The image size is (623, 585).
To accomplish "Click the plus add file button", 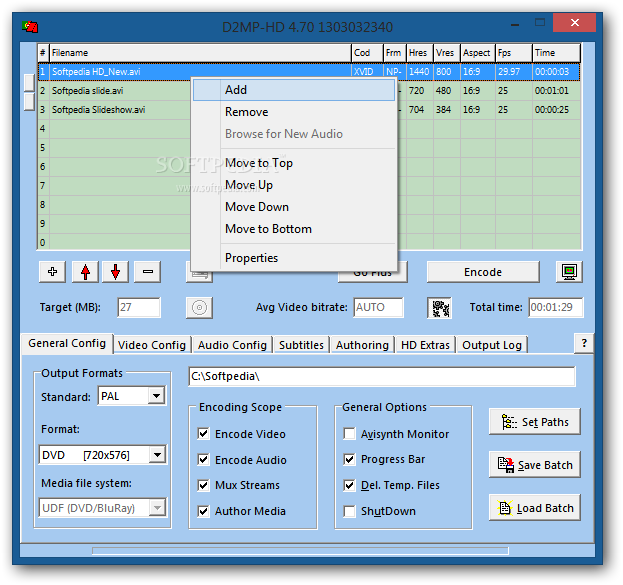I will click(x=52, y=272).
